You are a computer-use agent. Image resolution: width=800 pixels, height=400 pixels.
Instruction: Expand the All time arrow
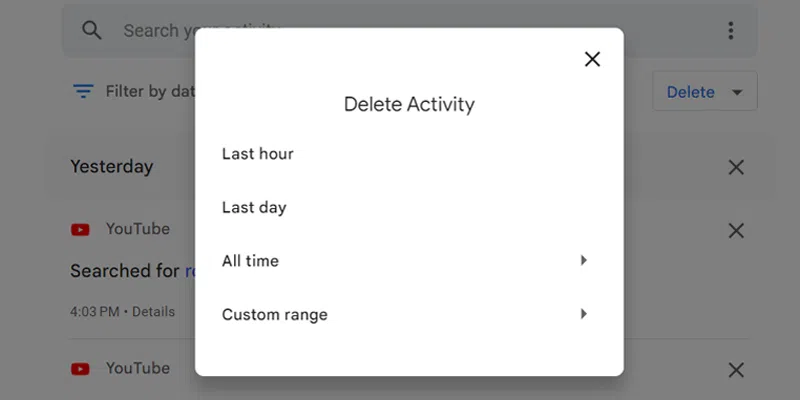(x=583, y=261)
